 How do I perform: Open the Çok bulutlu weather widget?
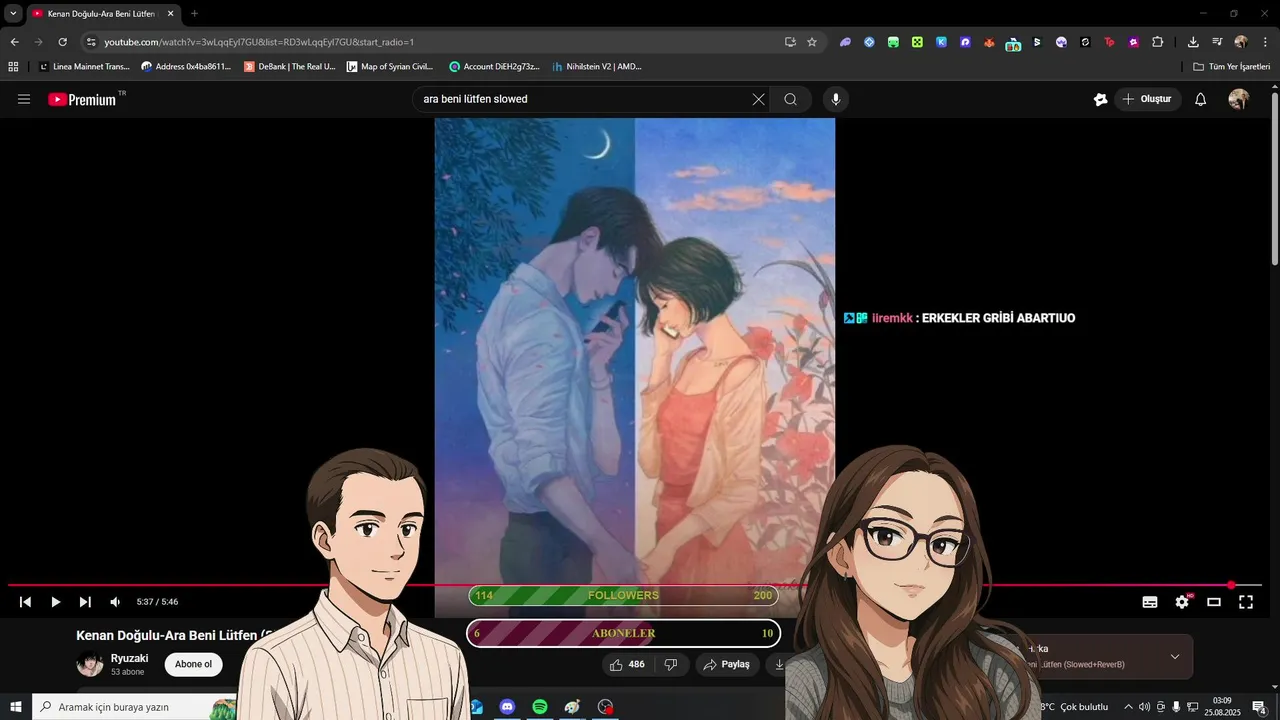[1074, 707]
